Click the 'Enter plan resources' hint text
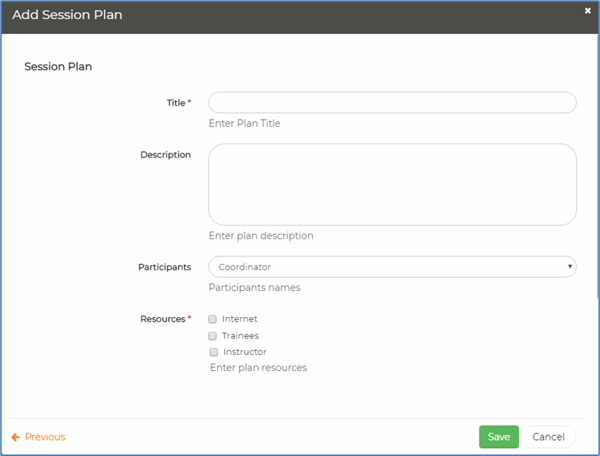Image resolution: width=600 pixels, height=456 pixels. tap(258, 368)
